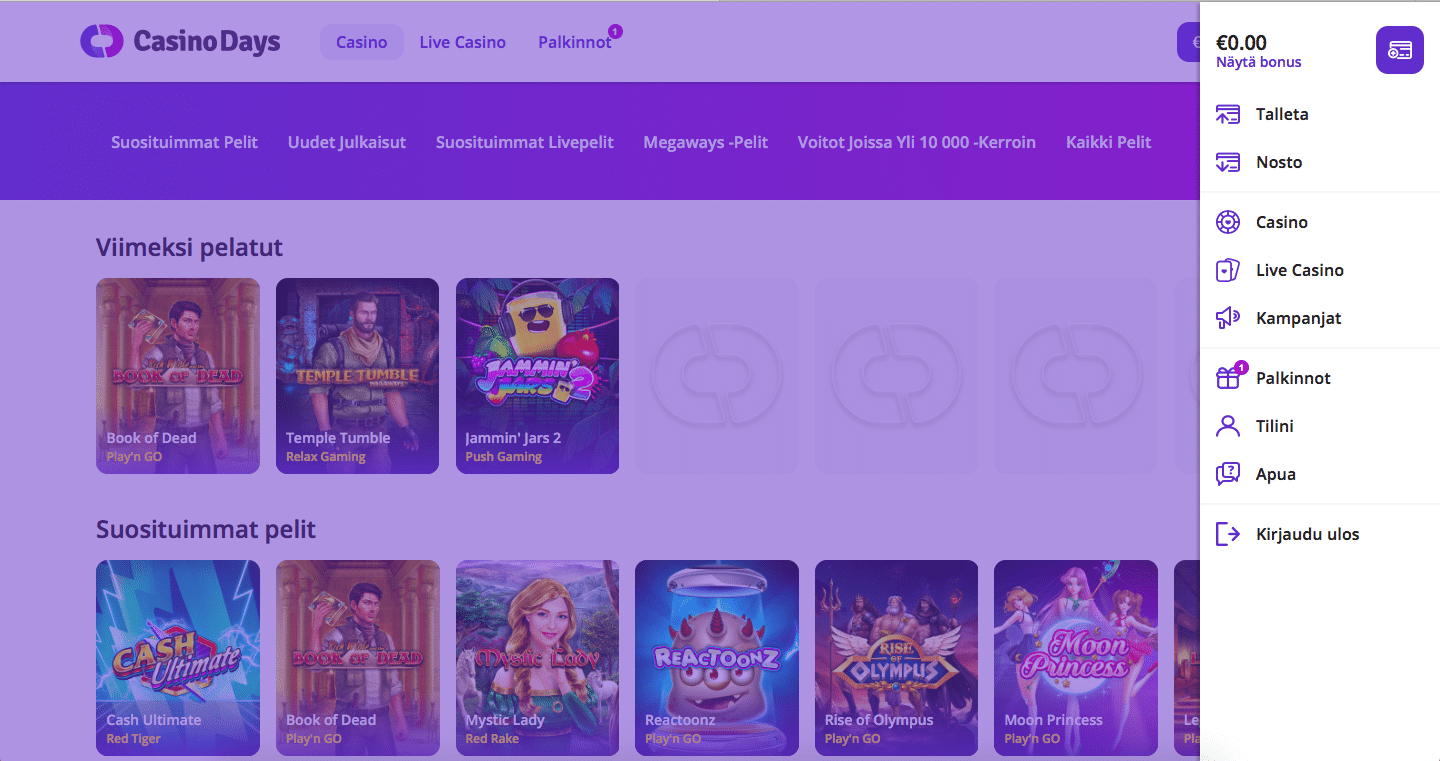This screenshot has height=761, width=1440.
Task: Click the Talleta deposit icon
Action: click(1228, 114)
